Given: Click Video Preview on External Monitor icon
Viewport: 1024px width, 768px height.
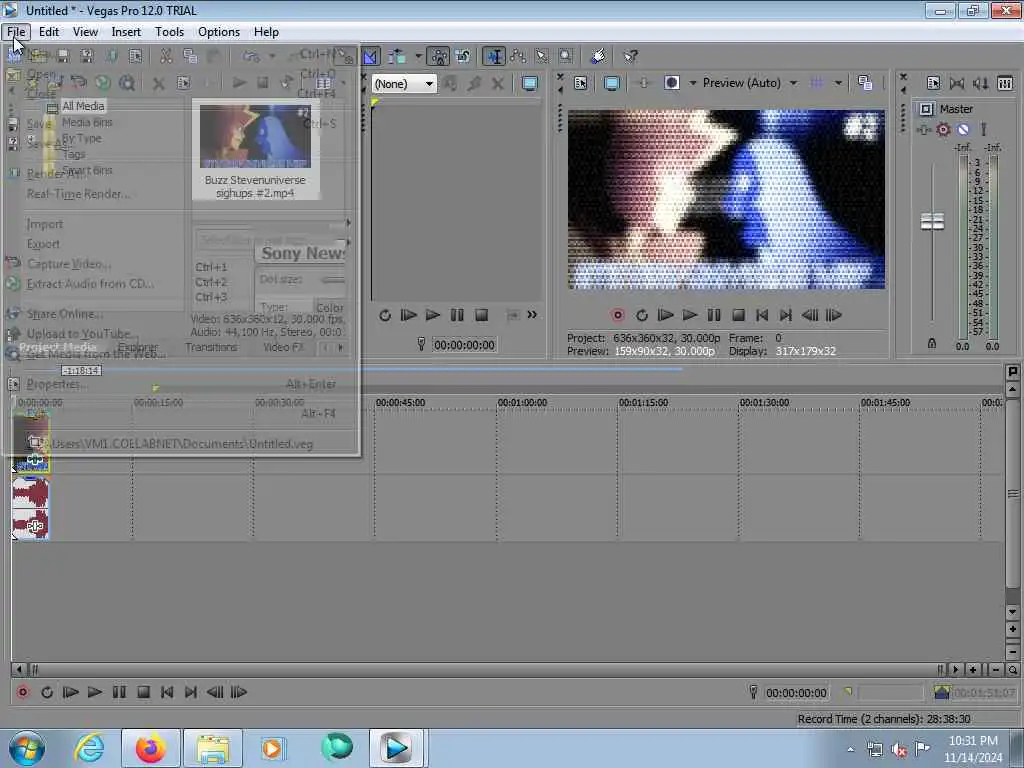Looking at the screenshot, I should pos(612,83).
